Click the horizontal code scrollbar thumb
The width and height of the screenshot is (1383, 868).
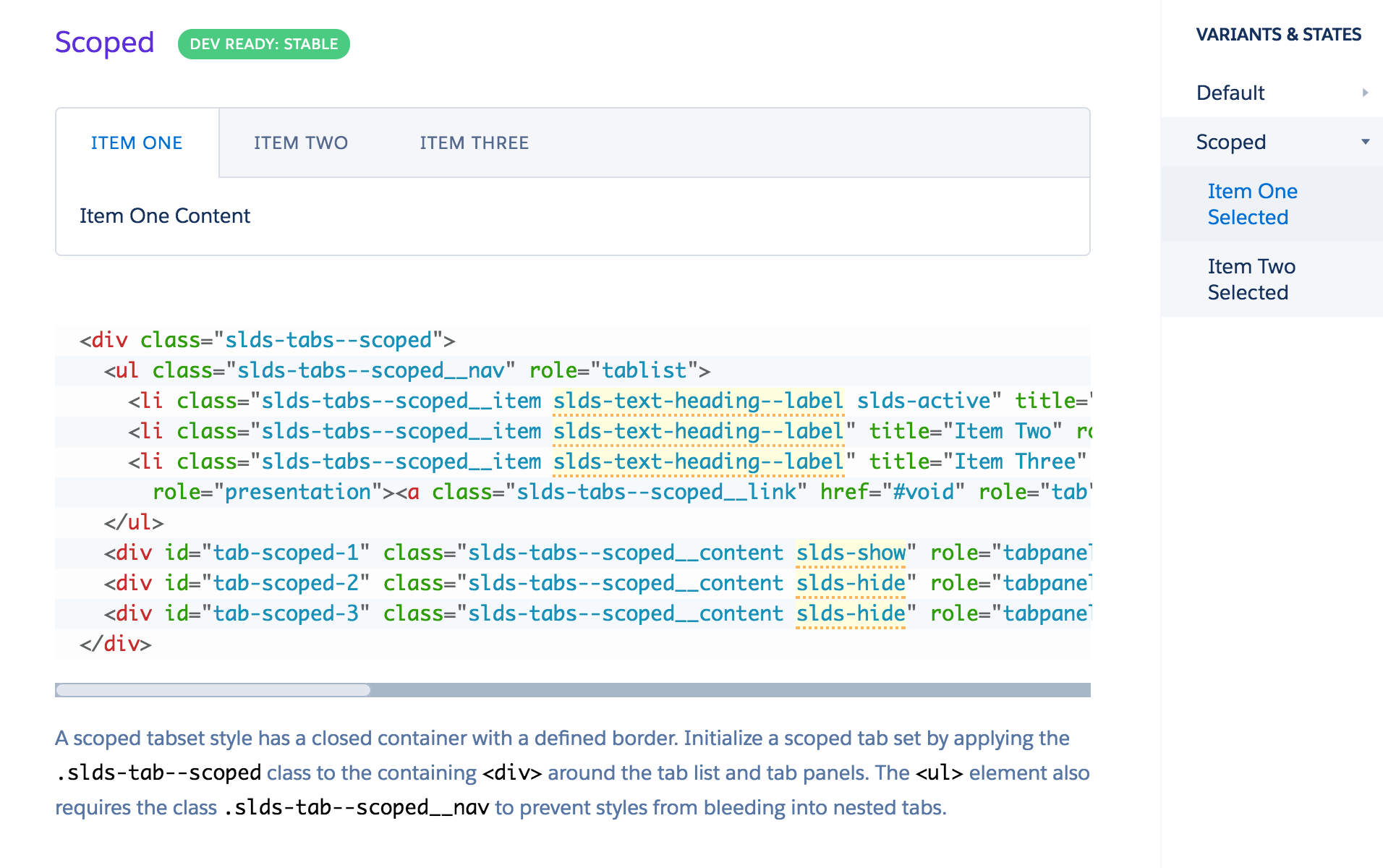213,690
